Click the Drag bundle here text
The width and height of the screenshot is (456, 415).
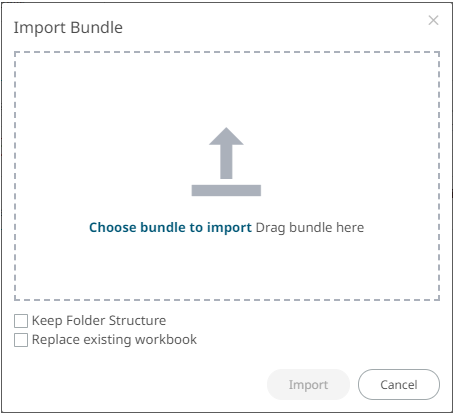tap(310, 228)
